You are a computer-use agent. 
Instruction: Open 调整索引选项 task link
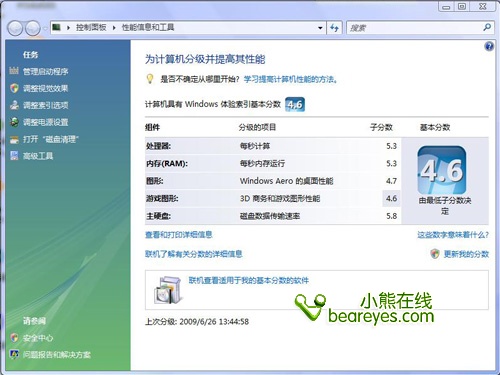pos(45,105)
